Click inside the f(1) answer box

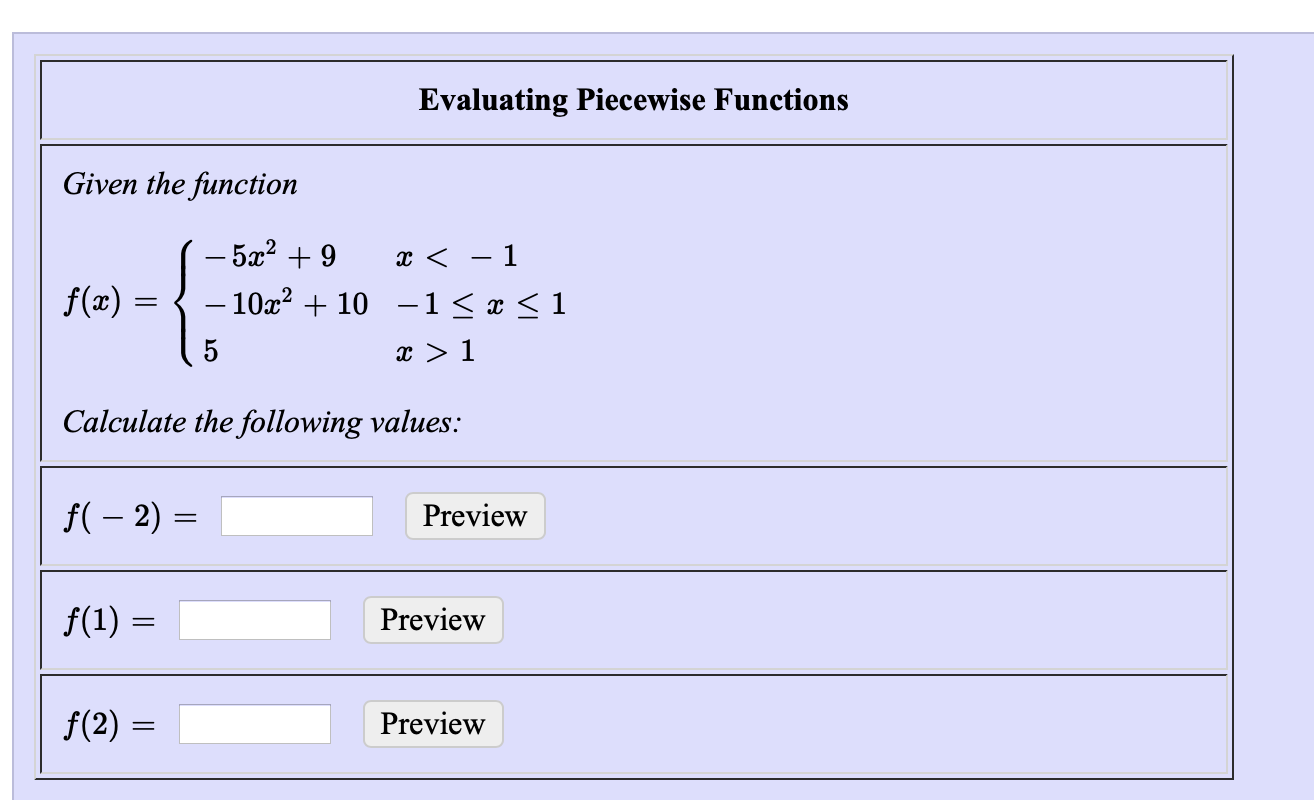point(254,620)
